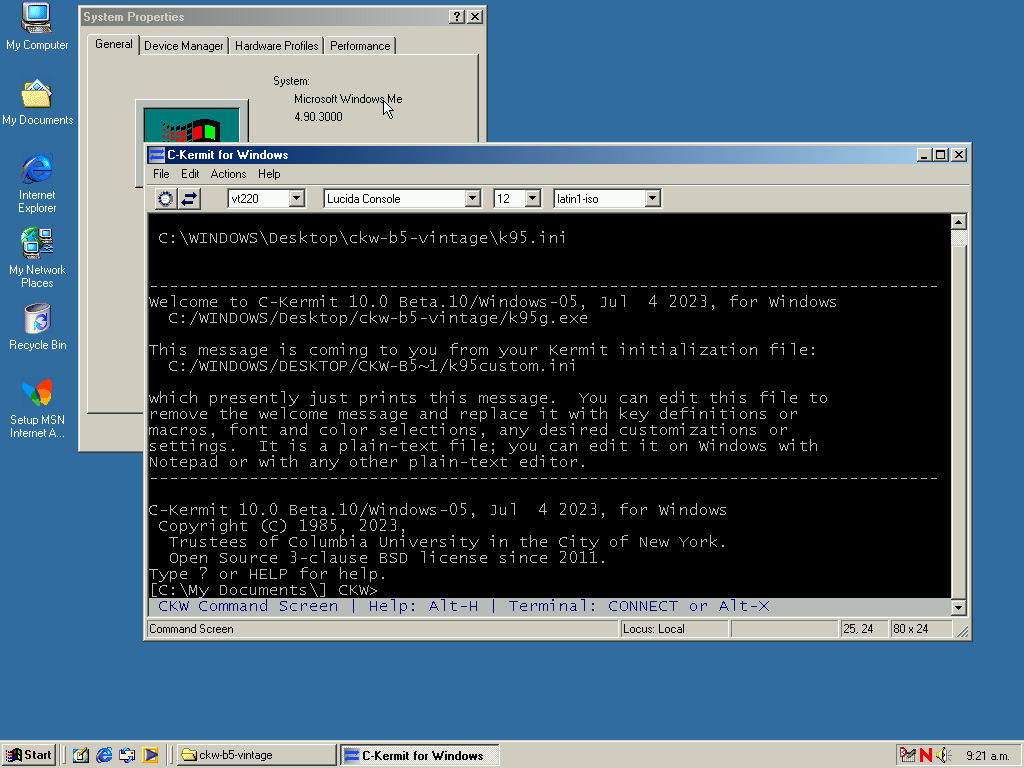Click the C-Kermit title bar icon

click(x=157, y=155)
